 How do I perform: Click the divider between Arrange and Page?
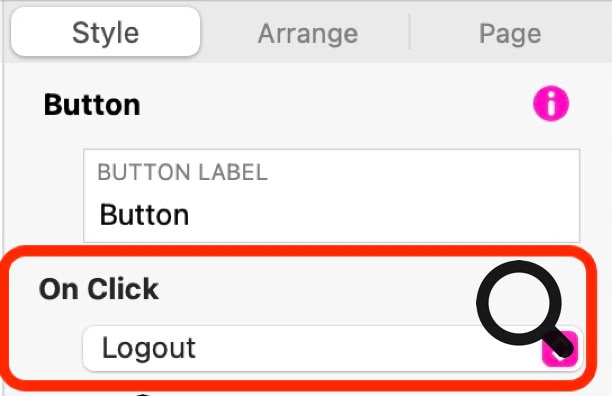click(409, 32)
